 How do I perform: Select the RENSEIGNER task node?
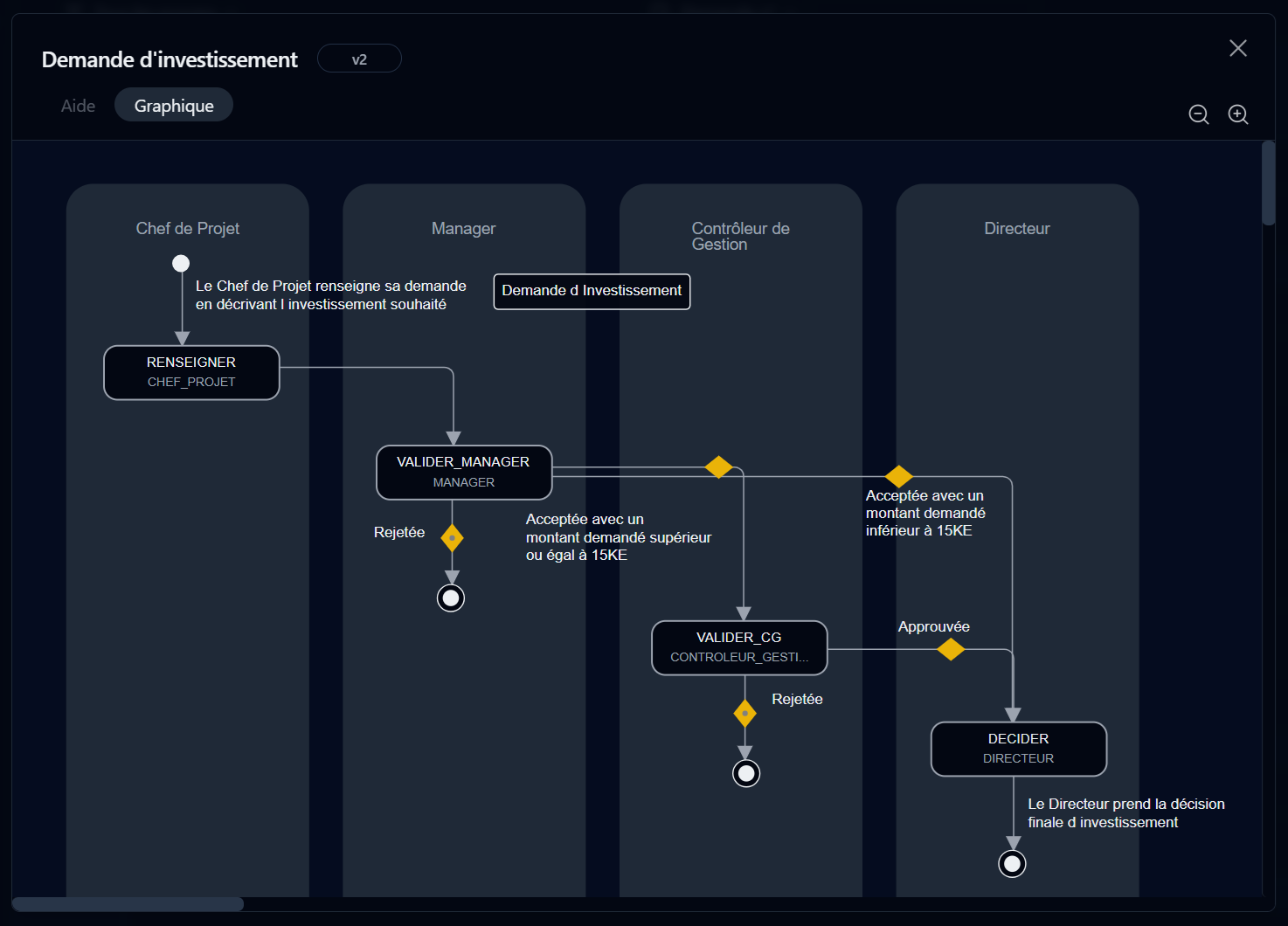191,372
